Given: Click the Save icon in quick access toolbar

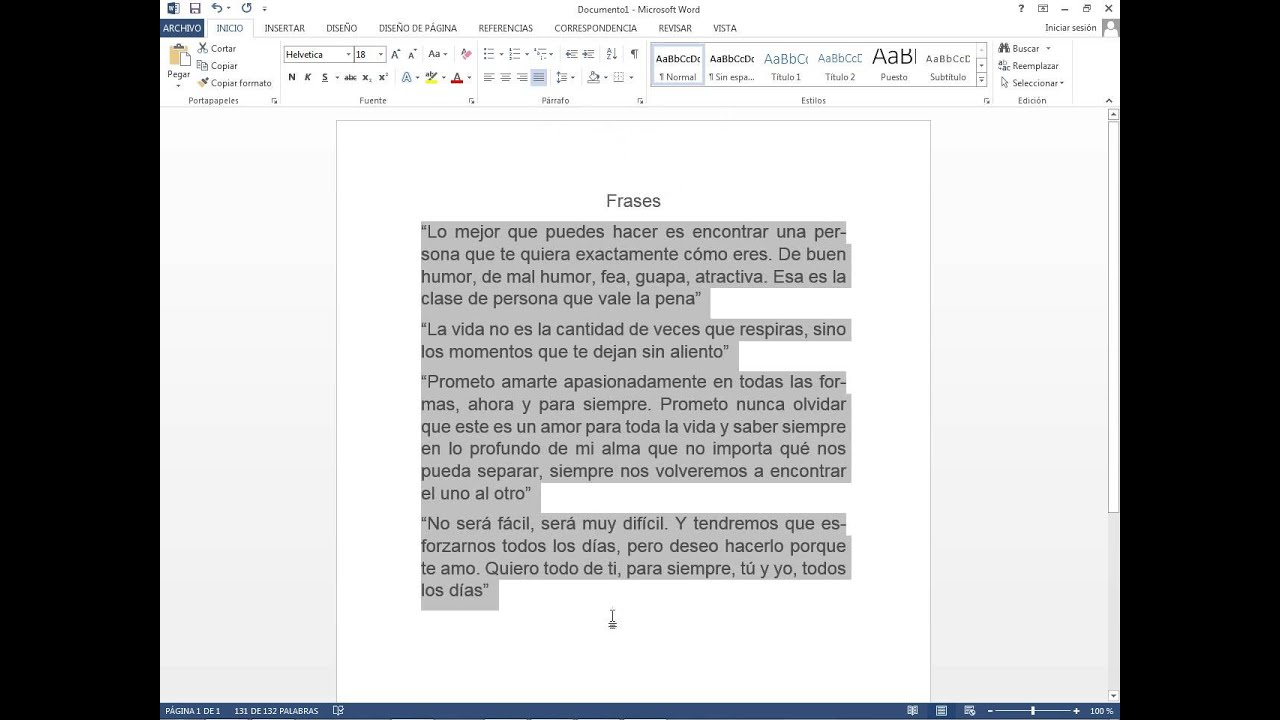Looking at the screenshot, I should 195,8.
